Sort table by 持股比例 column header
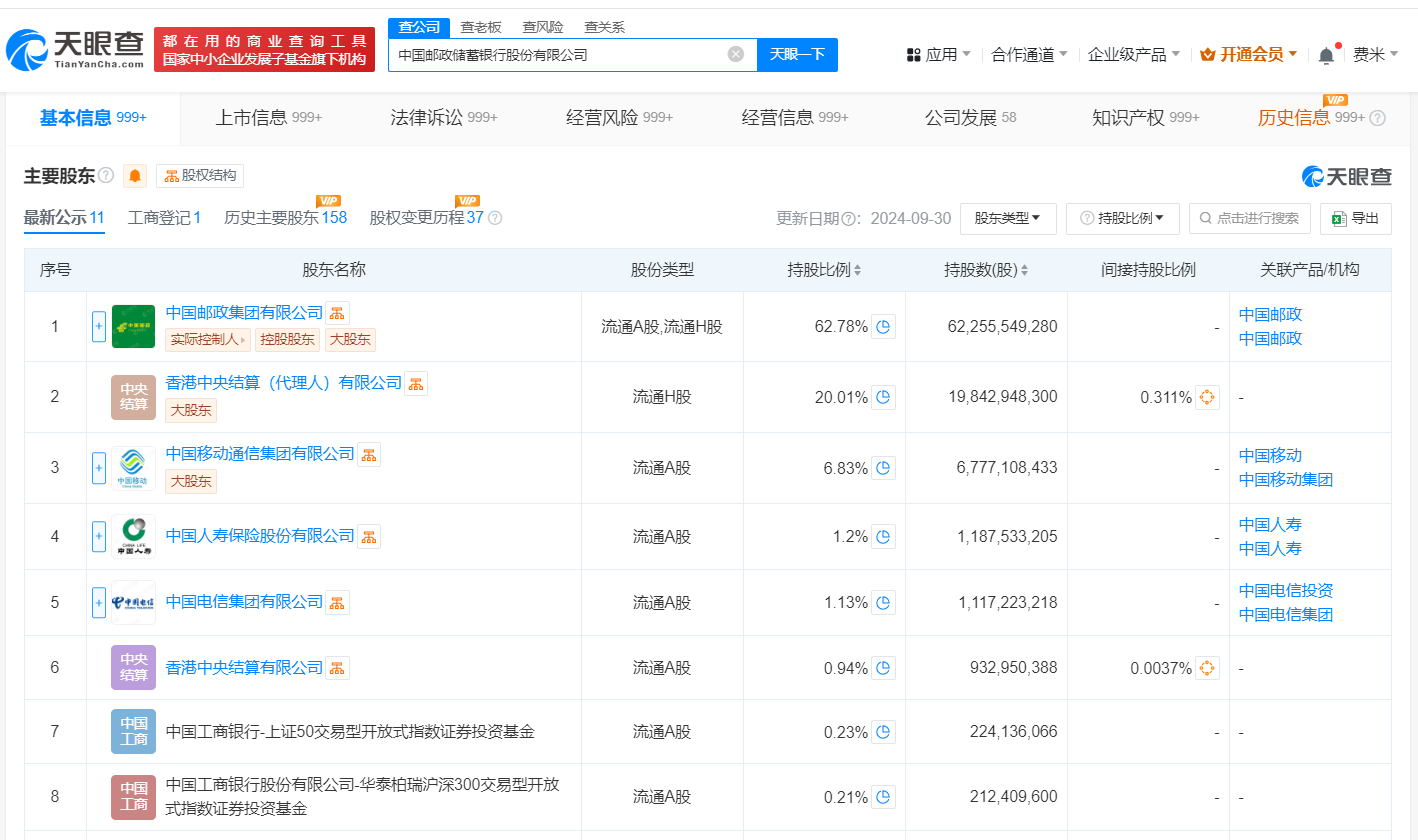 (824, 270)
